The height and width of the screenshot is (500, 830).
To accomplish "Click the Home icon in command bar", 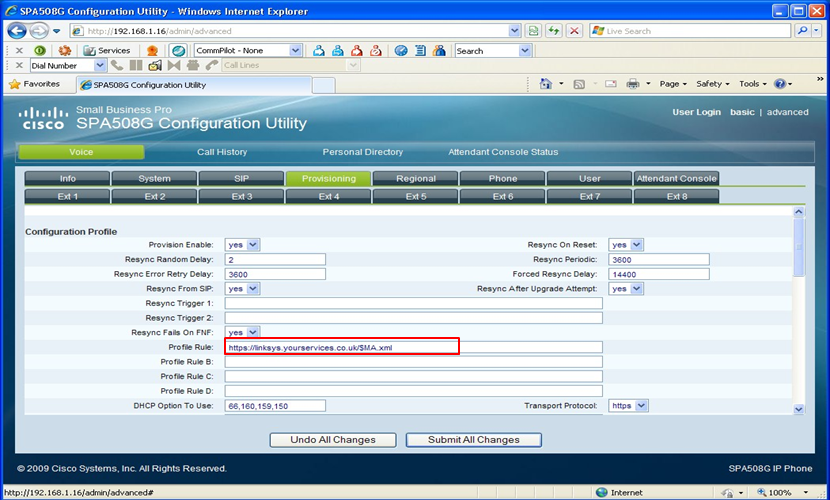I will [546, 84].
